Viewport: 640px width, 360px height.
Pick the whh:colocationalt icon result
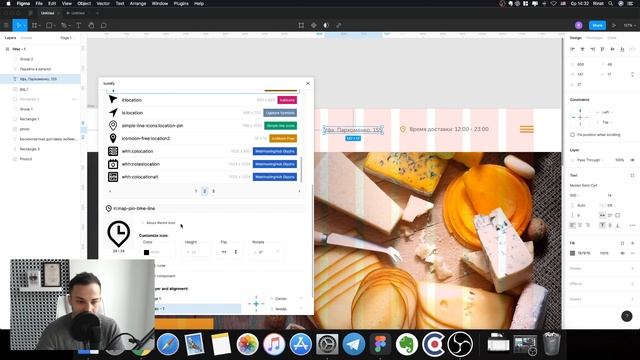[x=113, y=177]
